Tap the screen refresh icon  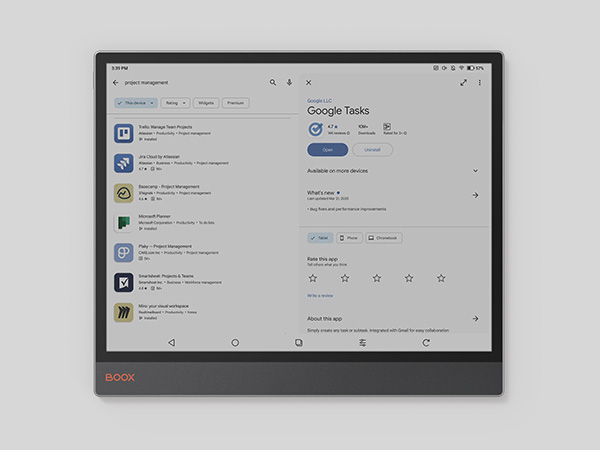426,342
